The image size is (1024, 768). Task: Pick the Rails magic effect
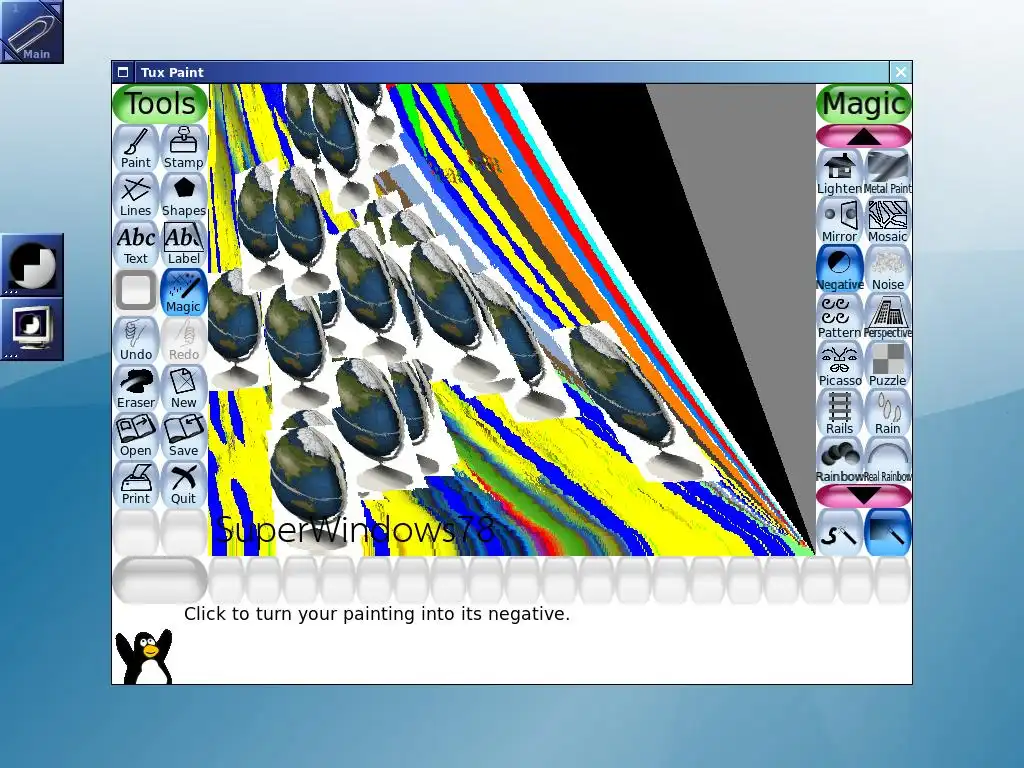tap(840, 413)
